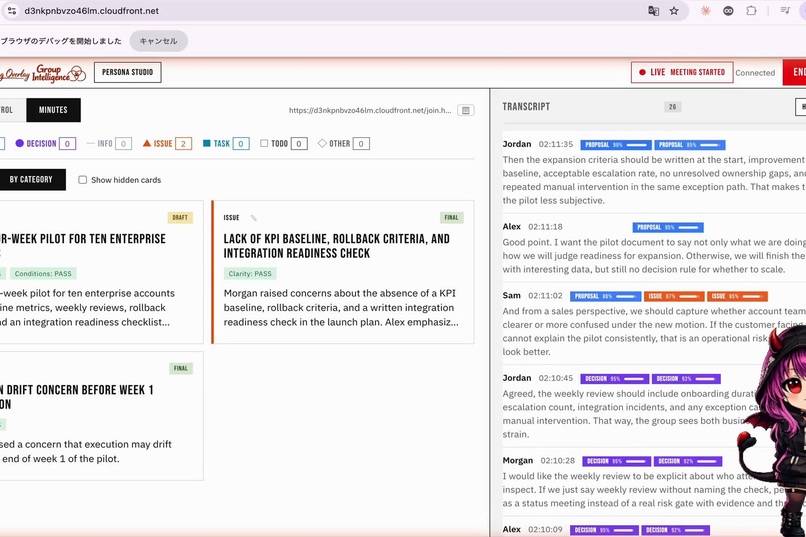Click the Morgan raised concerns description text

pyautogui.click(x=341, y=308)
